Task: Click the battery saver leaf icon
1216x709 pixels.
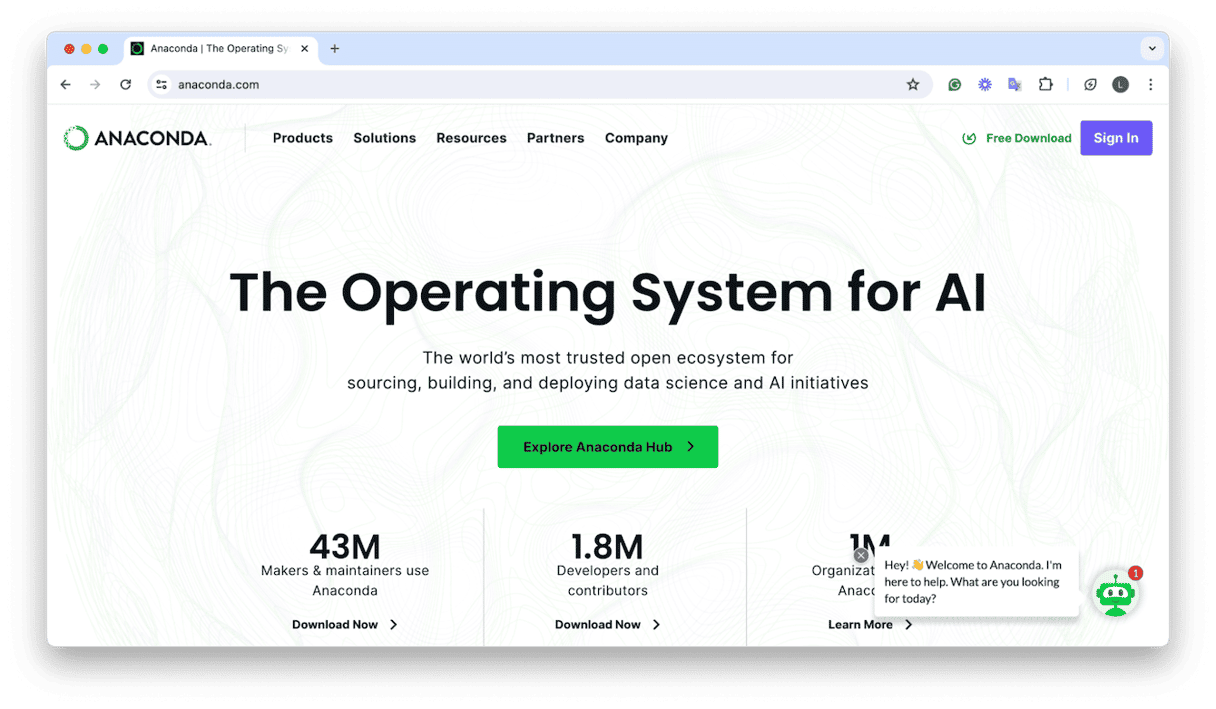Action: click(1090, 84)
